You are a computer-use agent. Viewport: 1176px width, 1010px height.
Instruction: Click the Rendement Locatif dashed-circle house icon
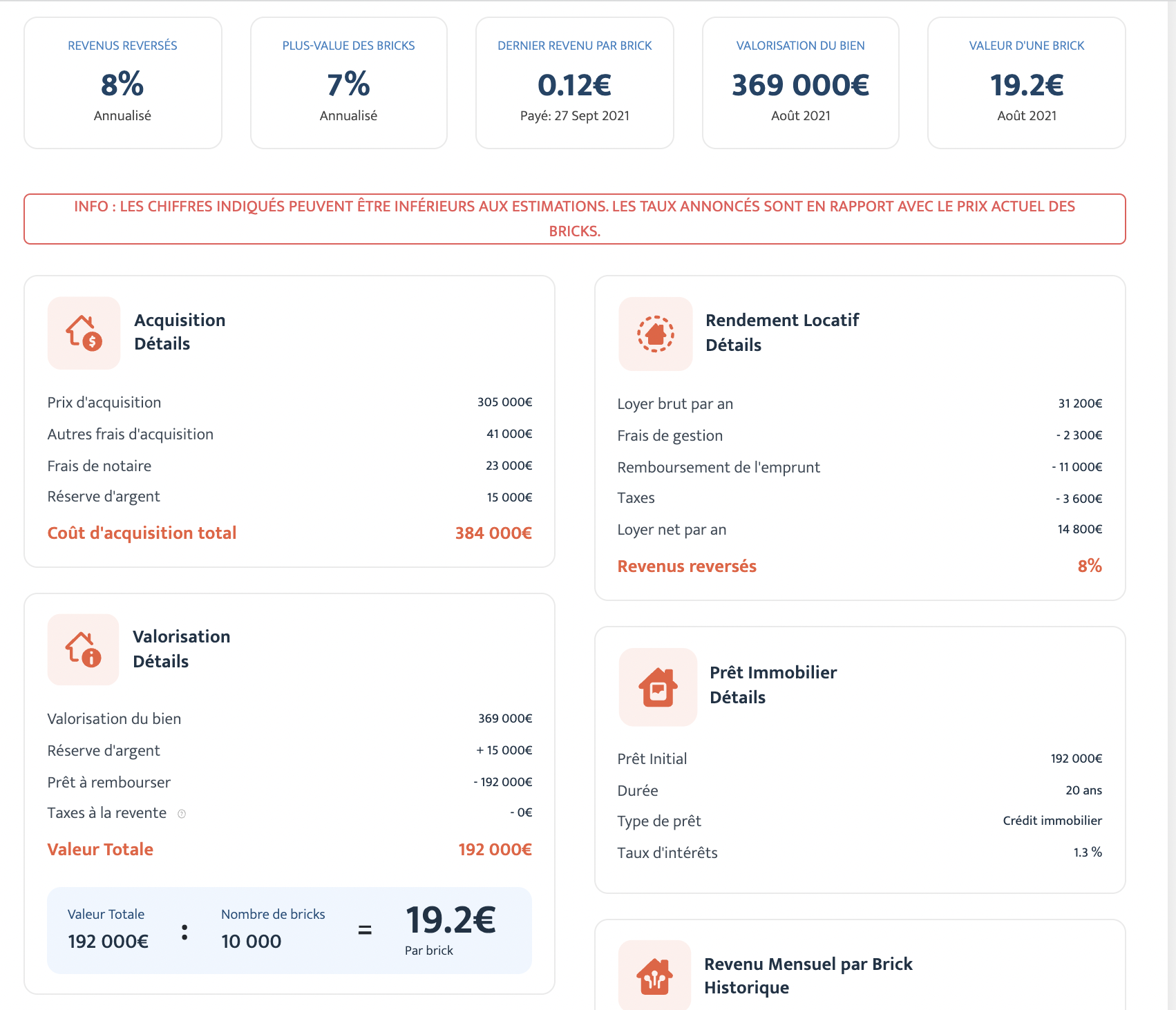655,334
